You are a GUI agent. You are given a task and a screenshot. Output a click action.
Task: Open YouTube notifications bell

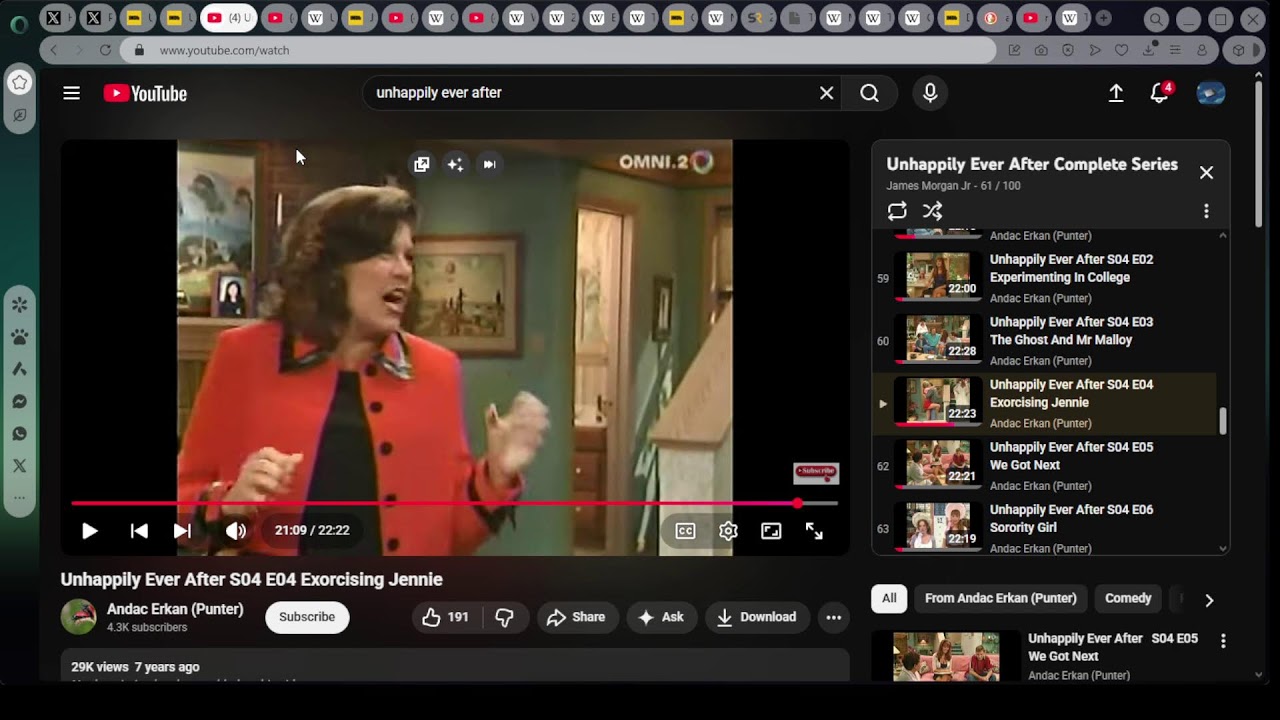[1160, 93]
